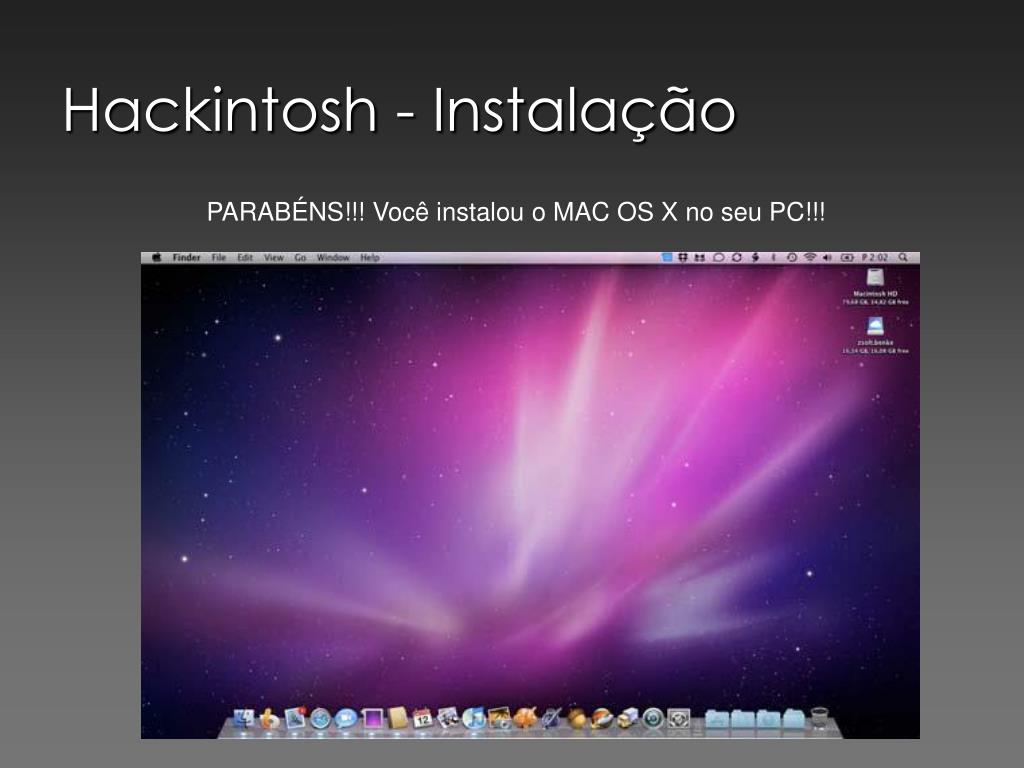Open the delivery truck app in Dock
The width and height of the screenshot is (1024, 768).
coord(627,718)
